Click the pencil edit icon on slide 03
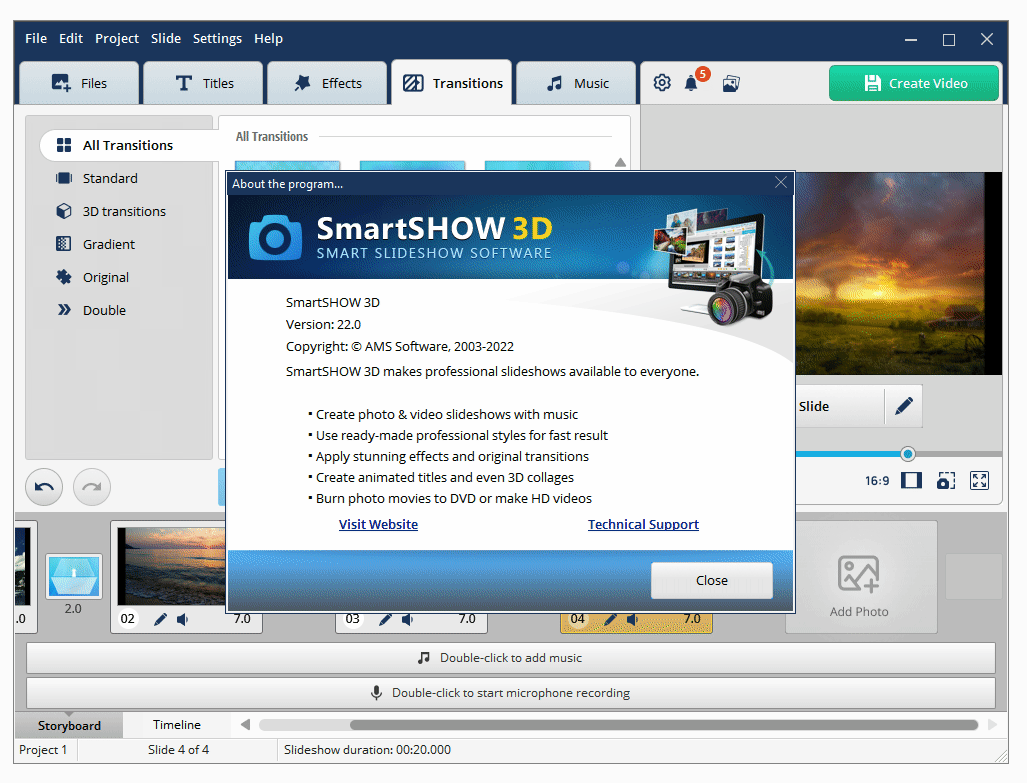The width and height of the screenshot is (1027, 783). click(386, 619)
